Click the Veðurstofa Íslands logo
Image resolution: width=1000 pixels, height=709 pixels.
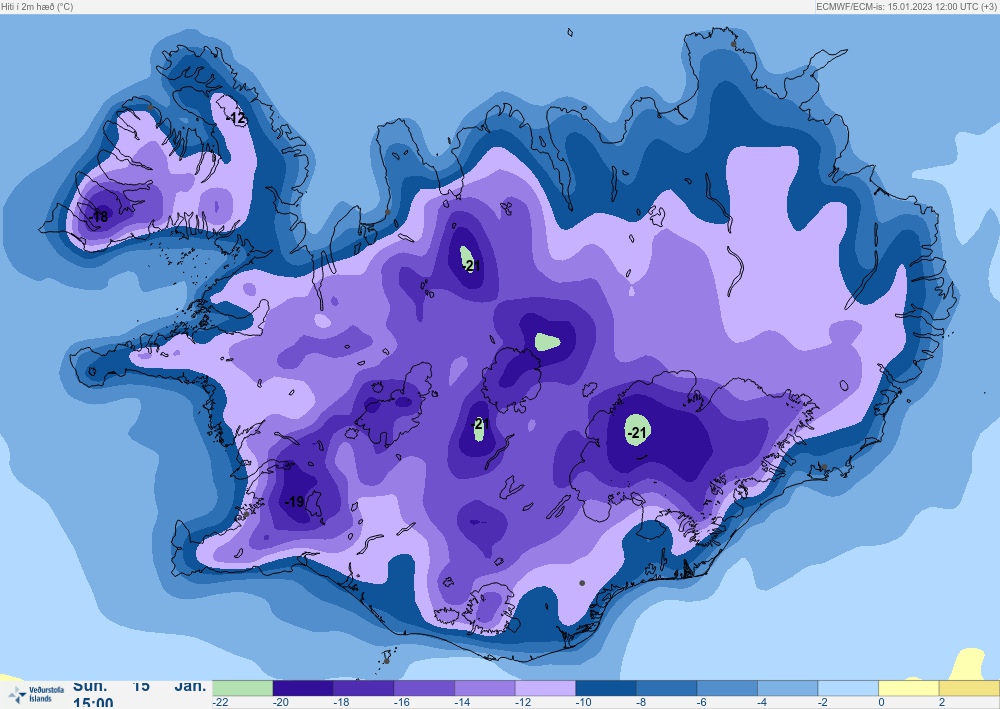pyautogui.click(x=37, y=694)
